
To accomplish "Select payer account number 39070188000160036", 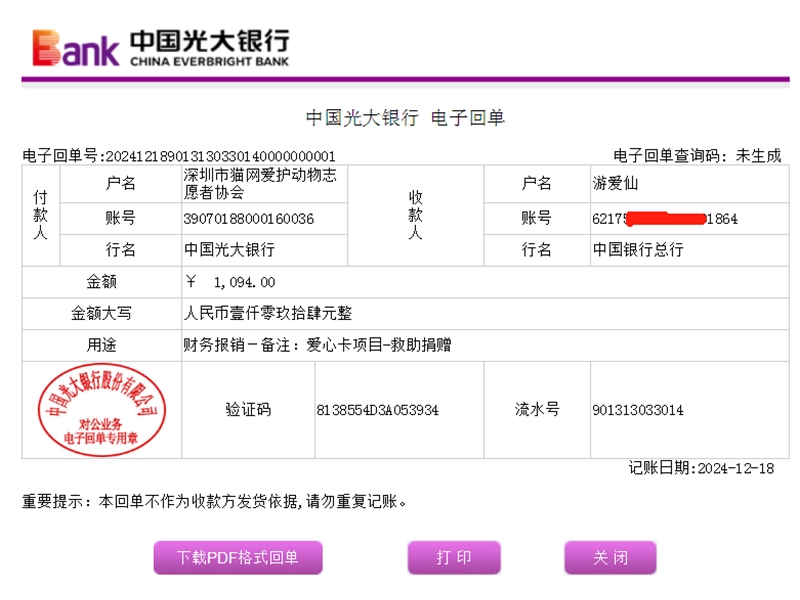I will [x=248, y=219].
